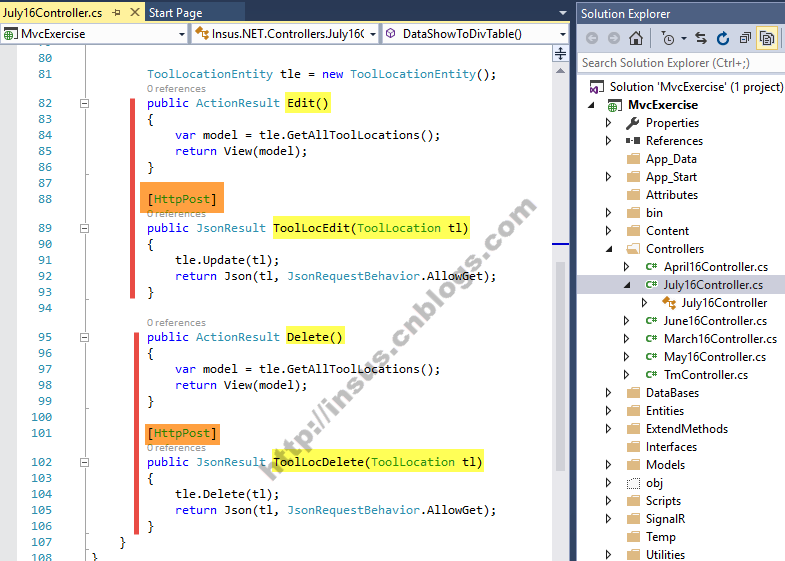Close the July16Controller.cs tab

[135, 12]
